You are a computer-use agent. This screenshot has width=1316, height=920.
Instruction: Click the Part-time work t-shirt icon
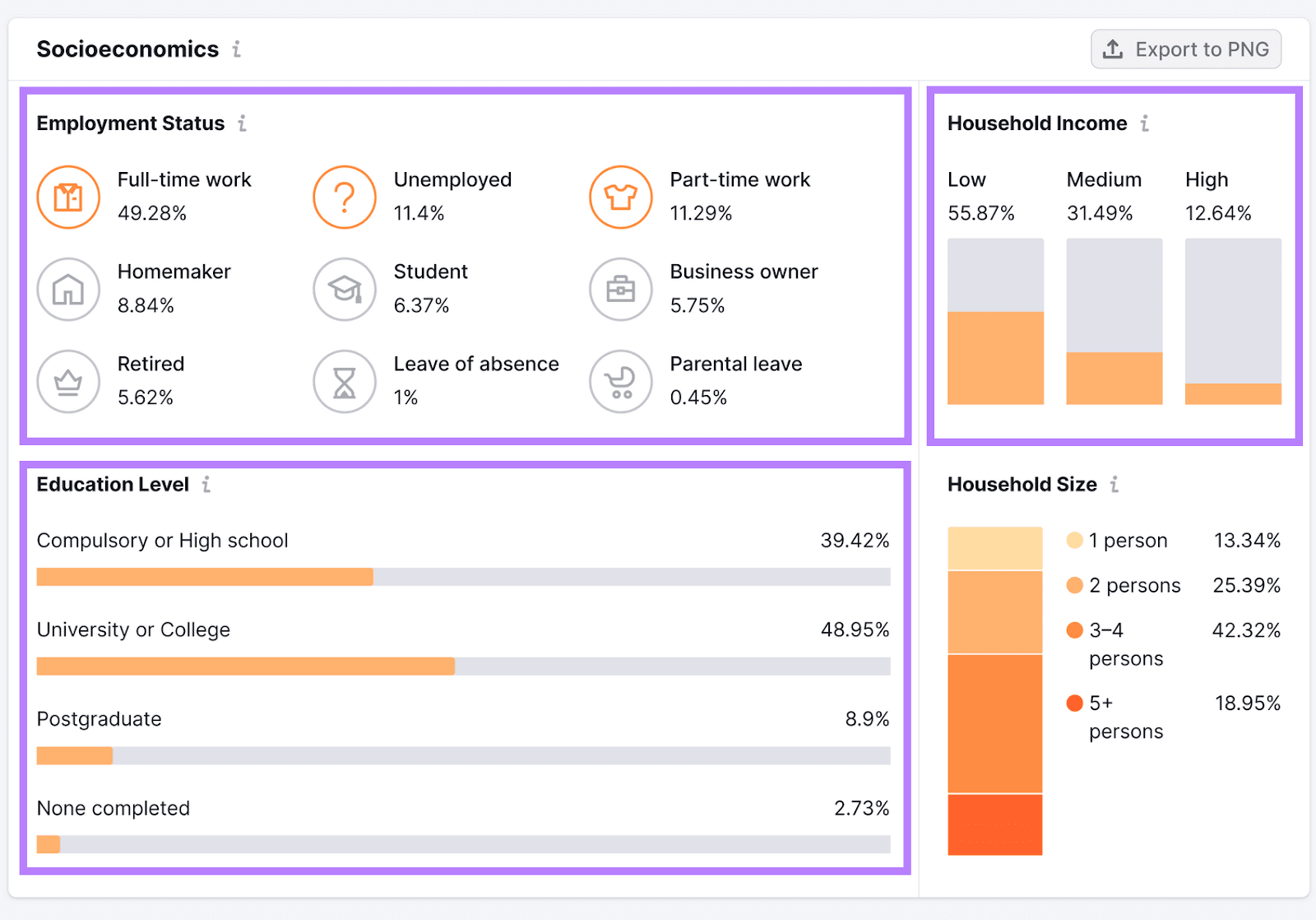[x=621, y=197]
